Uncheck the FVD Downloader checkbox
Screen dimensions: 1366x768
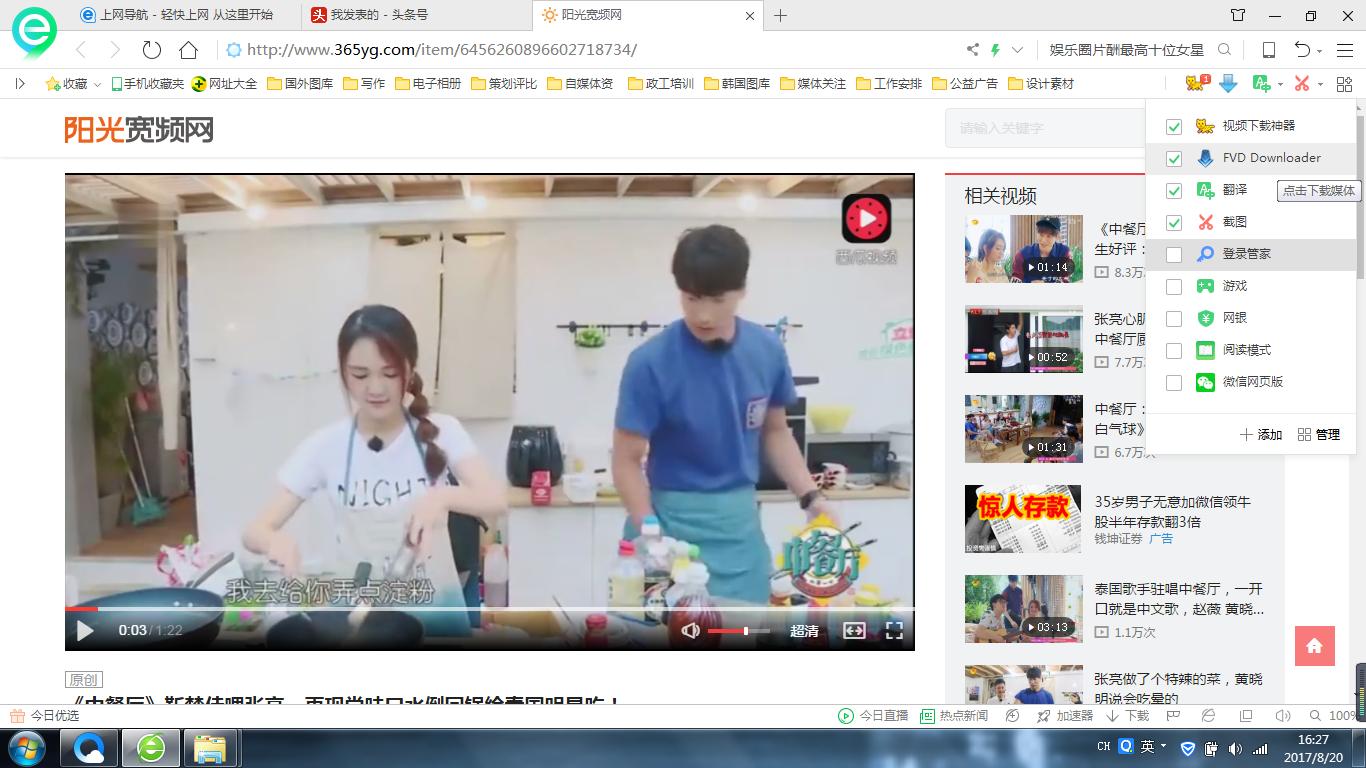(x=1174, y=158)
